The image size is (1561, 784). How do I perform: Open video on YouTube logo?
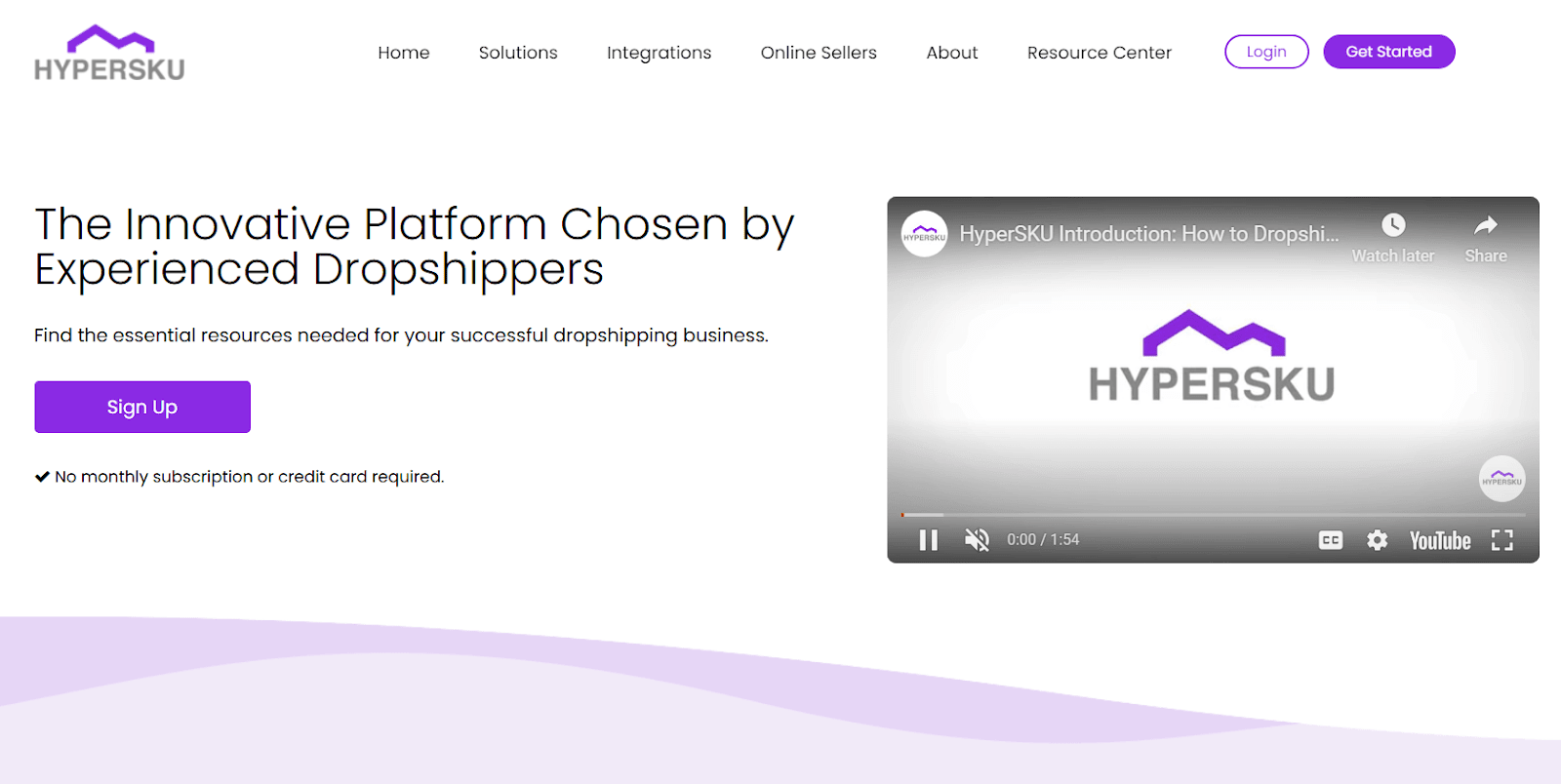[x=1440, y=540]
